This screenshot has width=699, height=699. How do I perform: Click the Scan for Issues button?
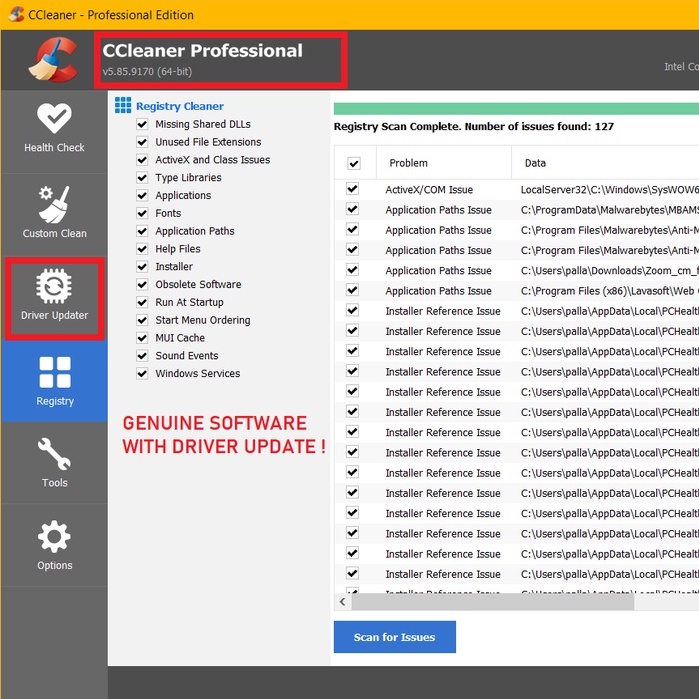click(x=394, y=637)
